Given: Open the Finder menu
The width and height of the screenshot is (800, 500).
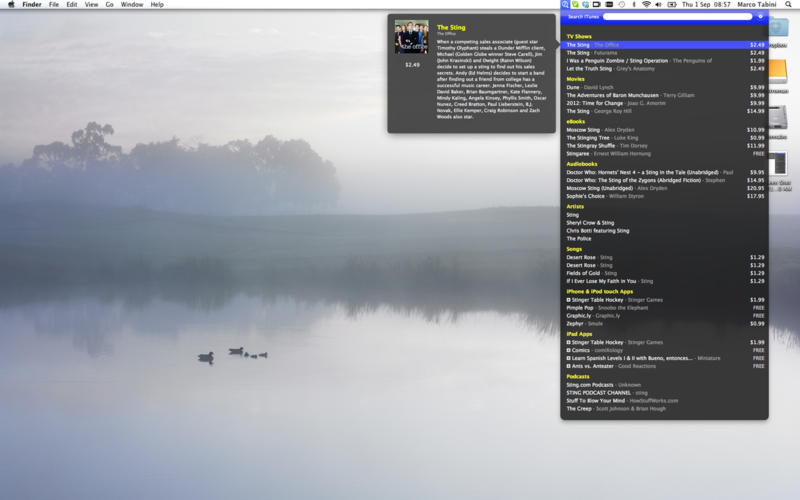Looking at the screenshot, I should (x=31, y=5).
